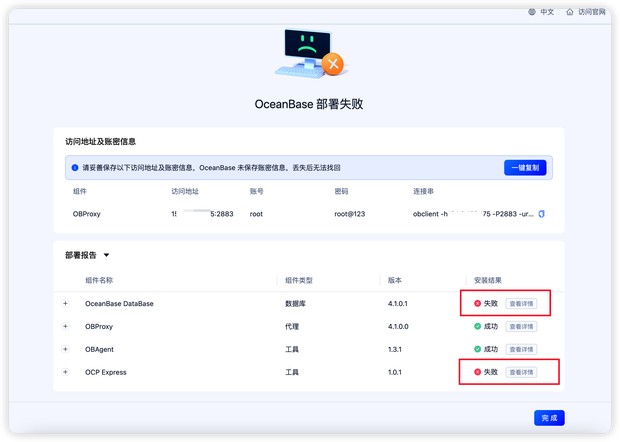Click success icon in OBAgent row
The image size is (620, 442).
[x=477, y=349]
